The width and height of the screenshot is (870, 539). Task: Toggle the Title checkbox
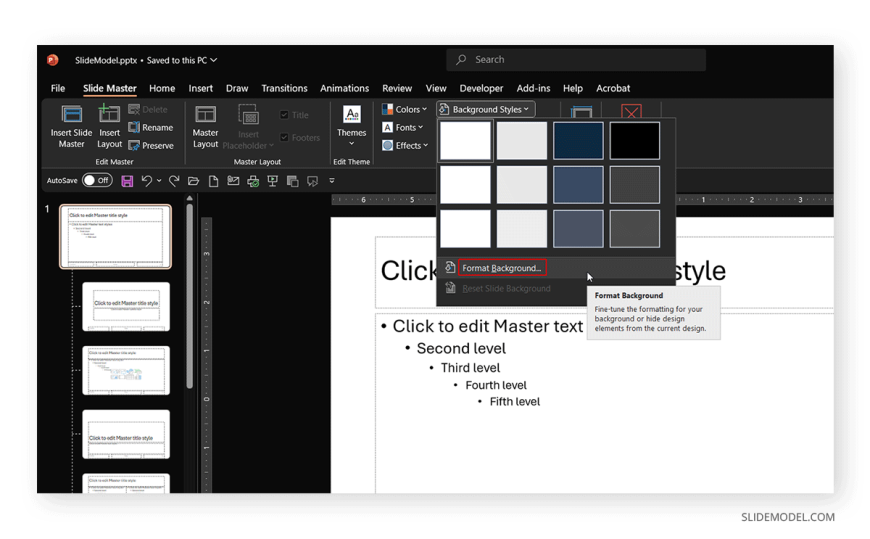[284, 115]
